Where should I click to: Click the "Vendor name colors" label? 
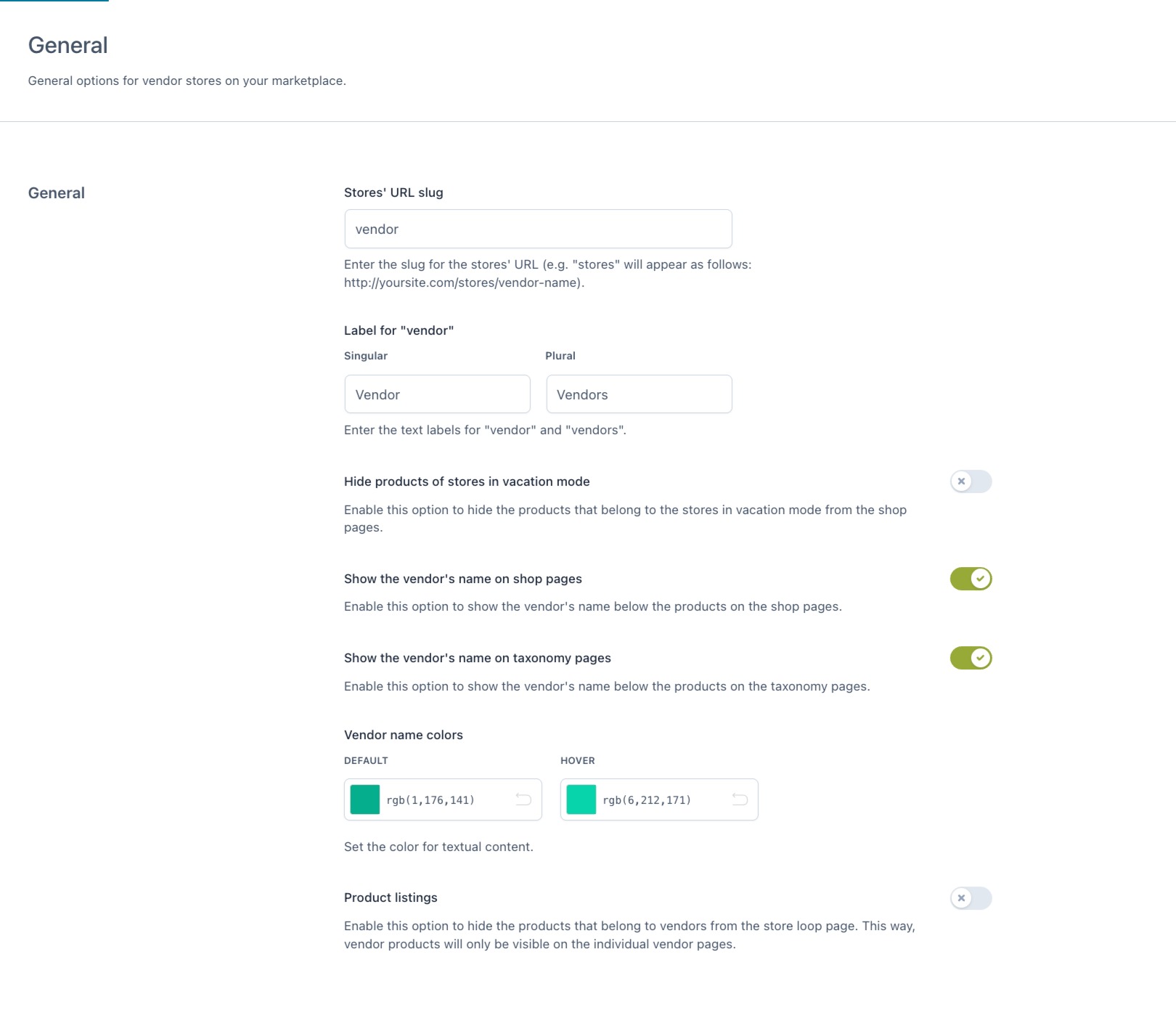click(x=404, y=735)
